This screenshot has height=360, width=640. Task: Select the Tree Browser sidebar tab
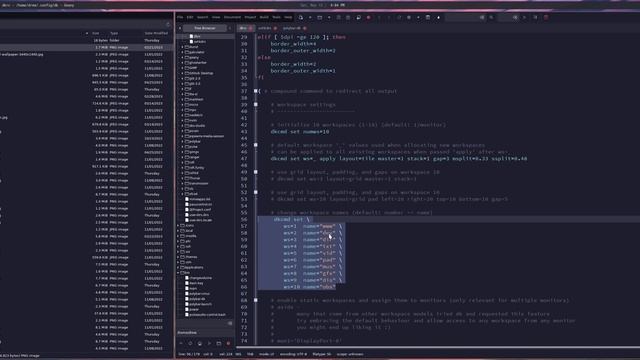[x=204, y=28]
